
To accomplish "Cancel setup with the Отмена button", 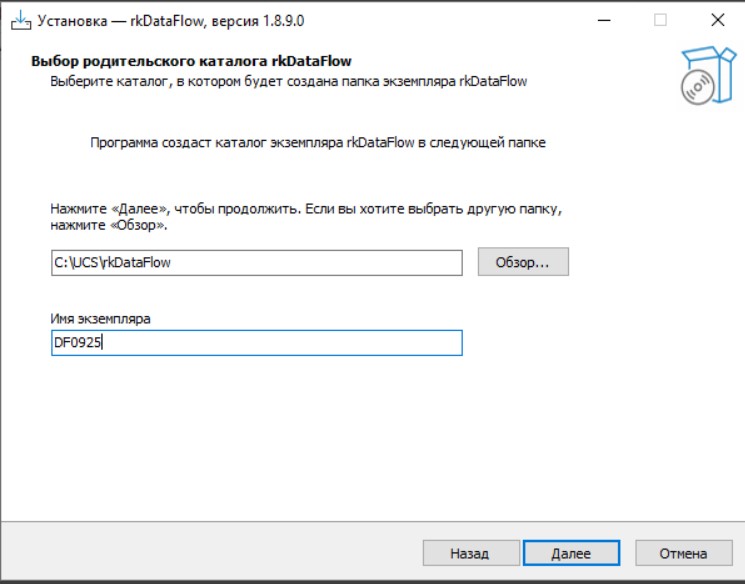I will 683,553.
